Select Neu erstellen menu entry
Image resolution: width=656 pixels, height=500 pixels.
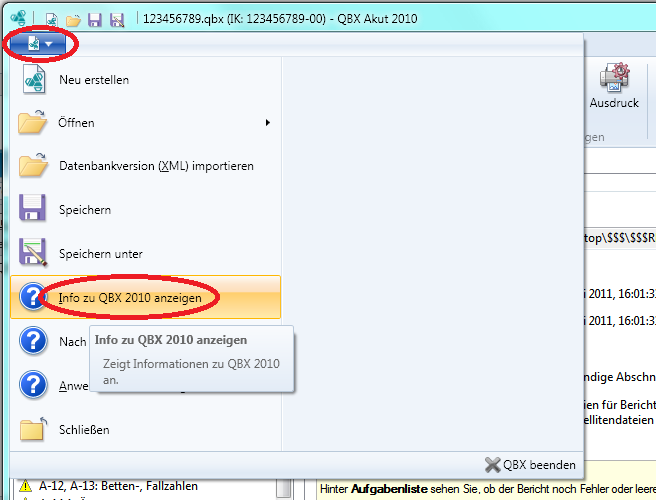(x=146, y=79)
